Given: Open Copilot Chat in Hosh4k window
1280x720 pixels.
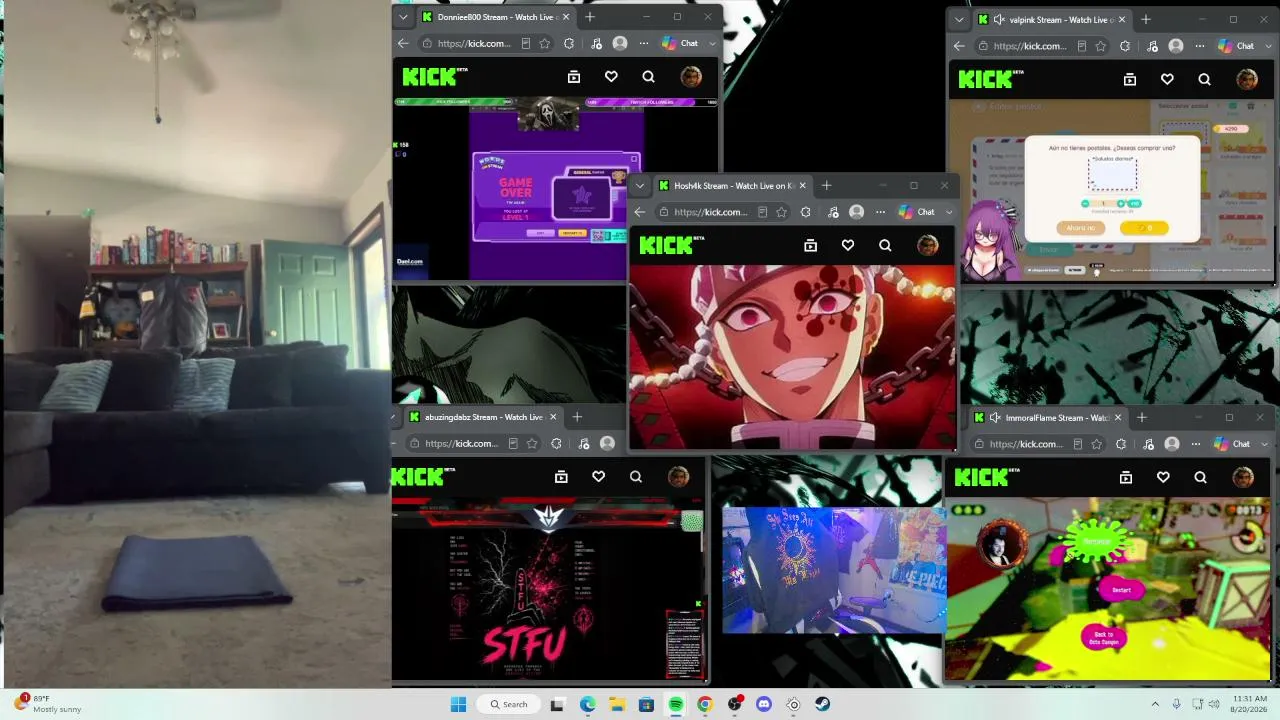Looking at the screenshot, I should [x=917, y=212].
